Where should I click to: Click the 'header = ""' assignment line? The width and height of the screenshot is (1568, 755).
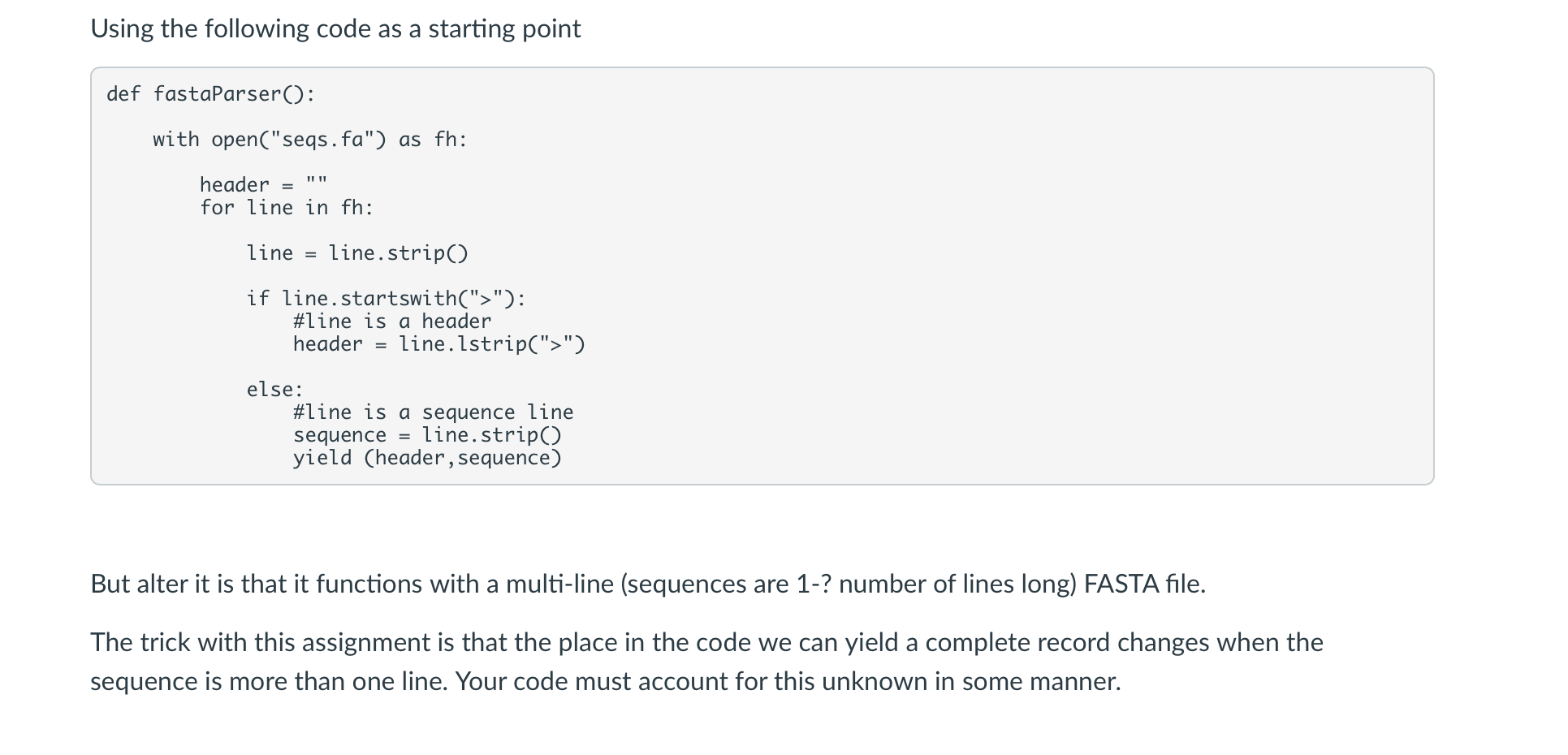click(x=263, y=185)
